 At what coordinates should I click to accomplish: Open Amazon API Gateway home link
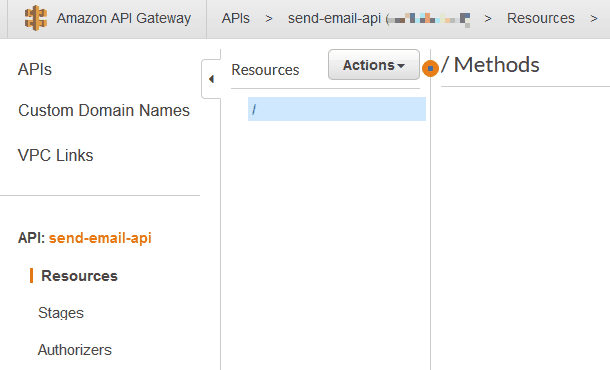[x=124, y=18]
